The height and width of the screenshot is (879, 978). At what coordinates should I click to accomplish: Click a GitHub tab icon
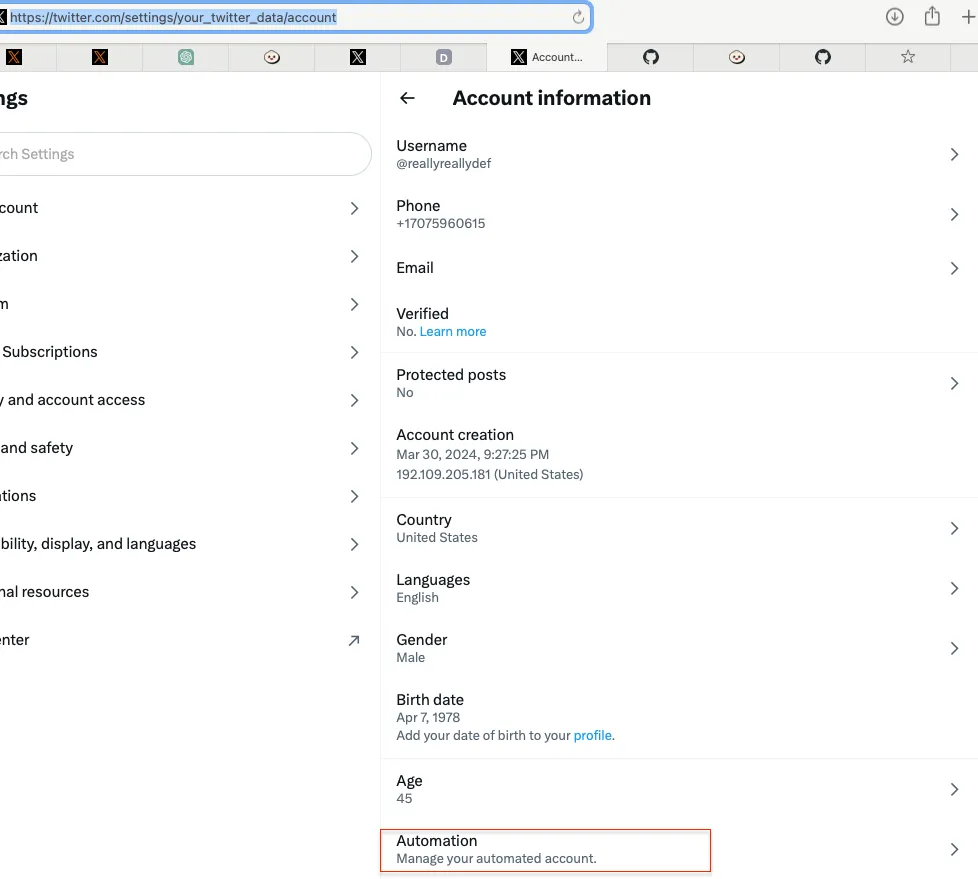click(650, 57)
